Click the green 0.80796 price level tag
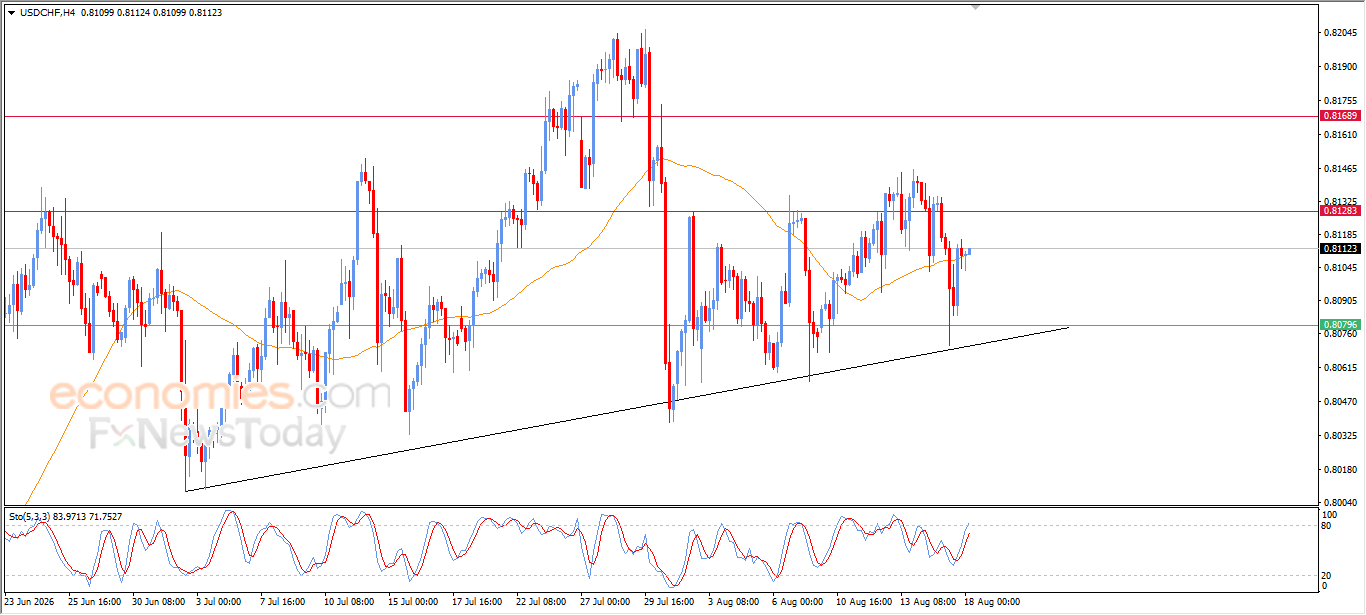This screenshot has width=1366, height=615. (1340, 325)
